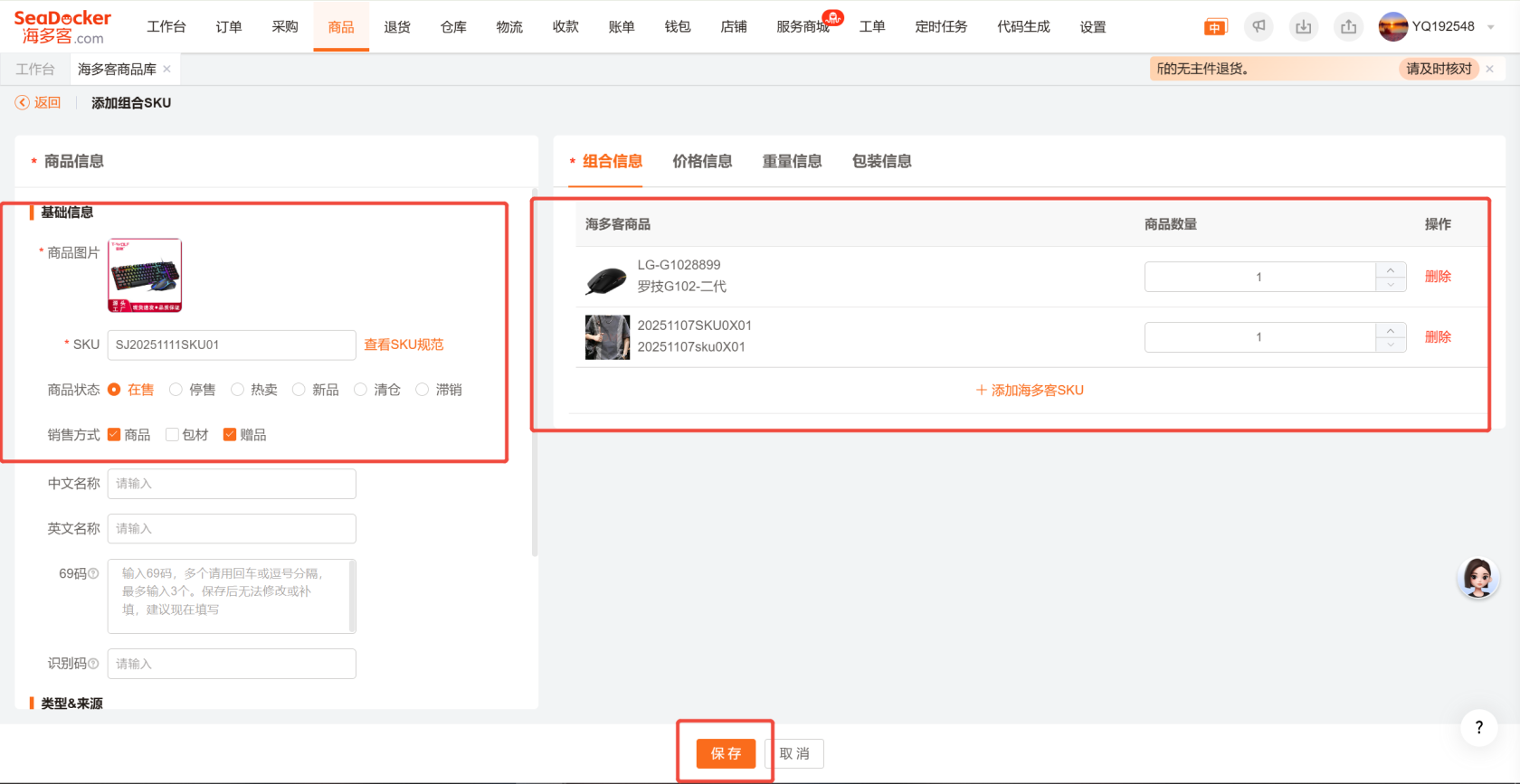Click the 查看SKU规范 link
The height and width of the screenshot is (784, 1520).
[404, 345]
